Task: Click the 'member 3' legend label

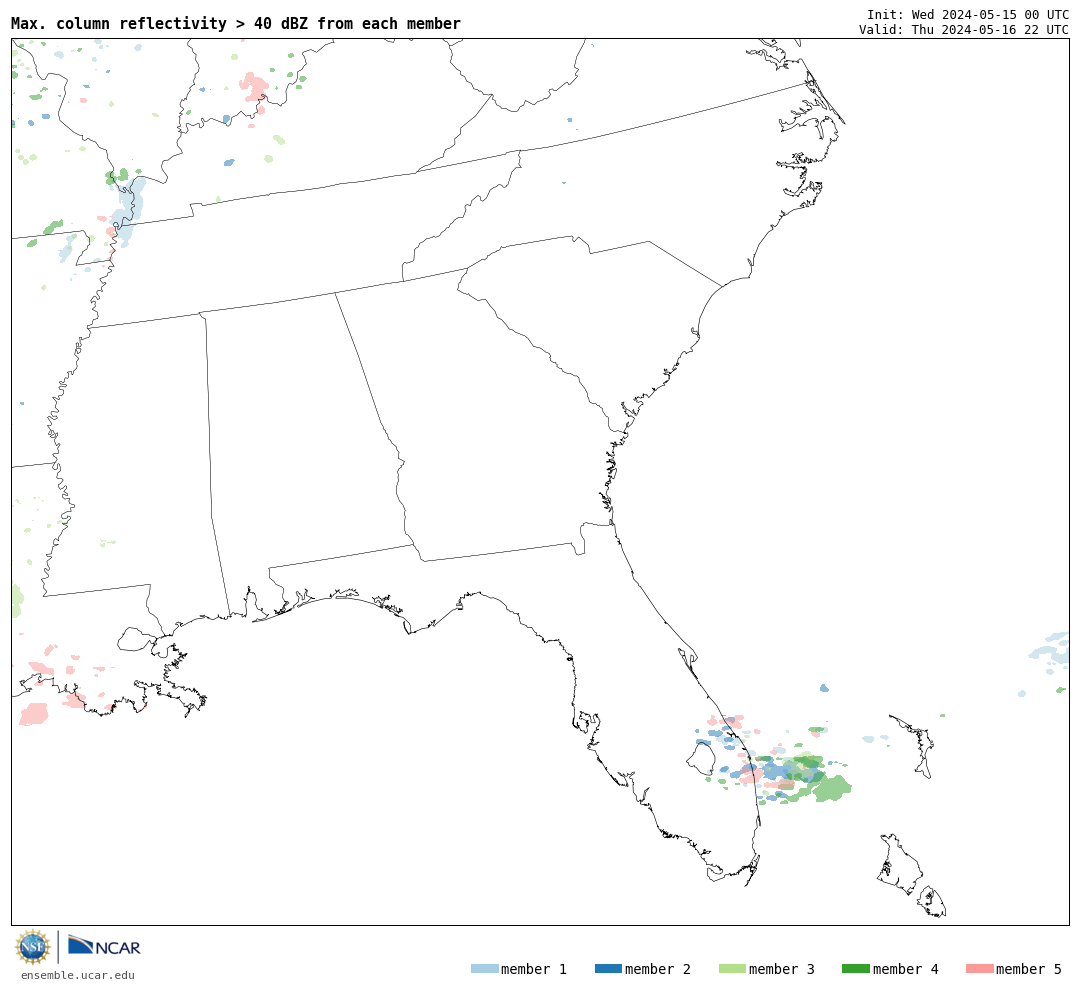Action: 782,969
